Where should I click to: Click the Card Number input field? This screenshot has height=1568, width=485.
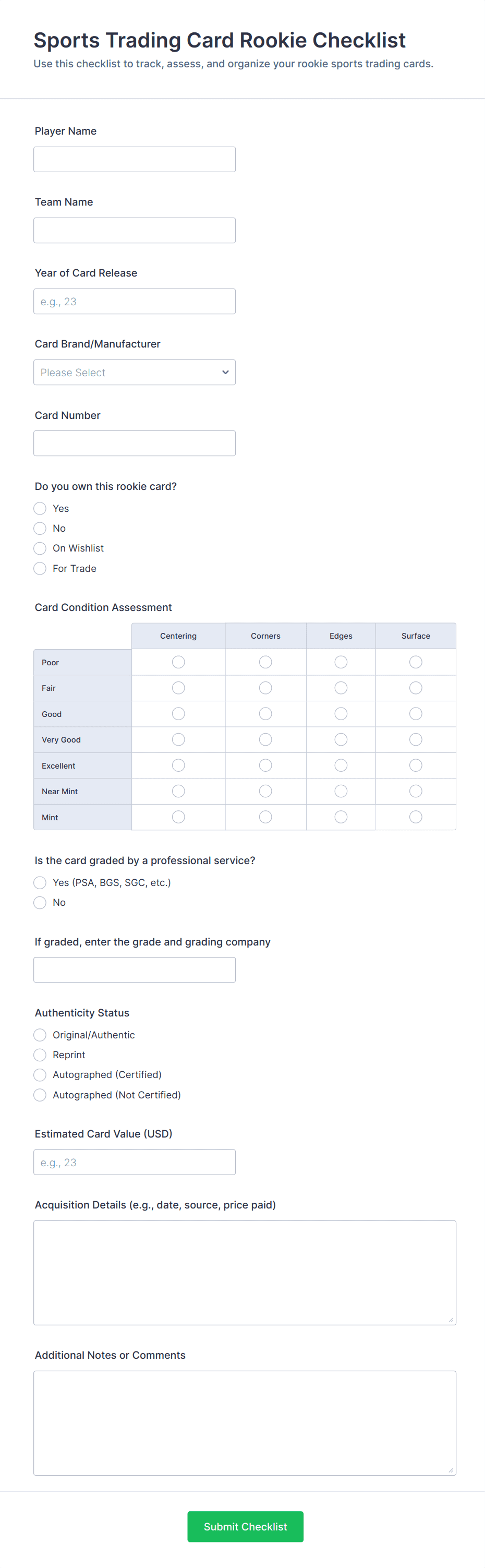(x=135, y=444)
